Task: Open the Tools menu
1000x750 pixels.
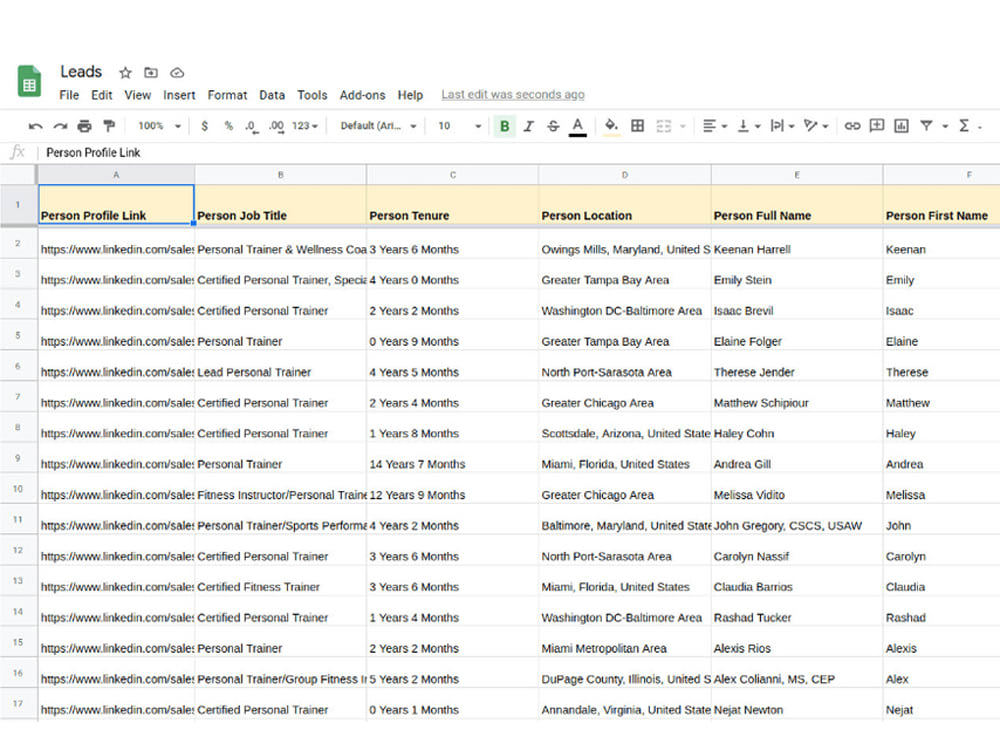Action: [312, 95]
